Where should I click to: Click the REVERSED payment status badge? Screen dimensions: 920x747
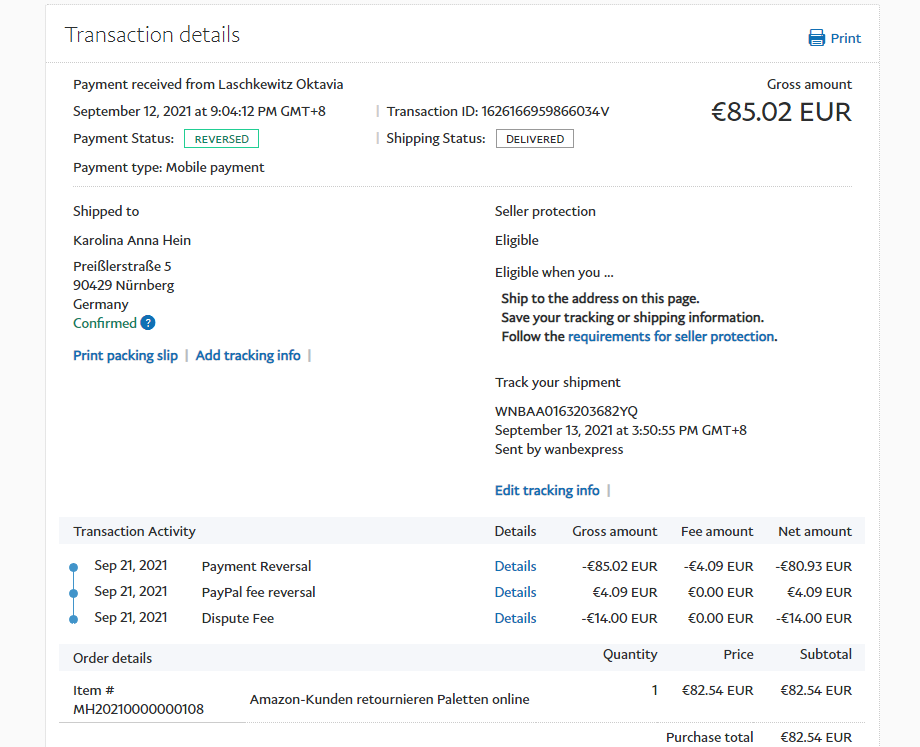[222, 139]
